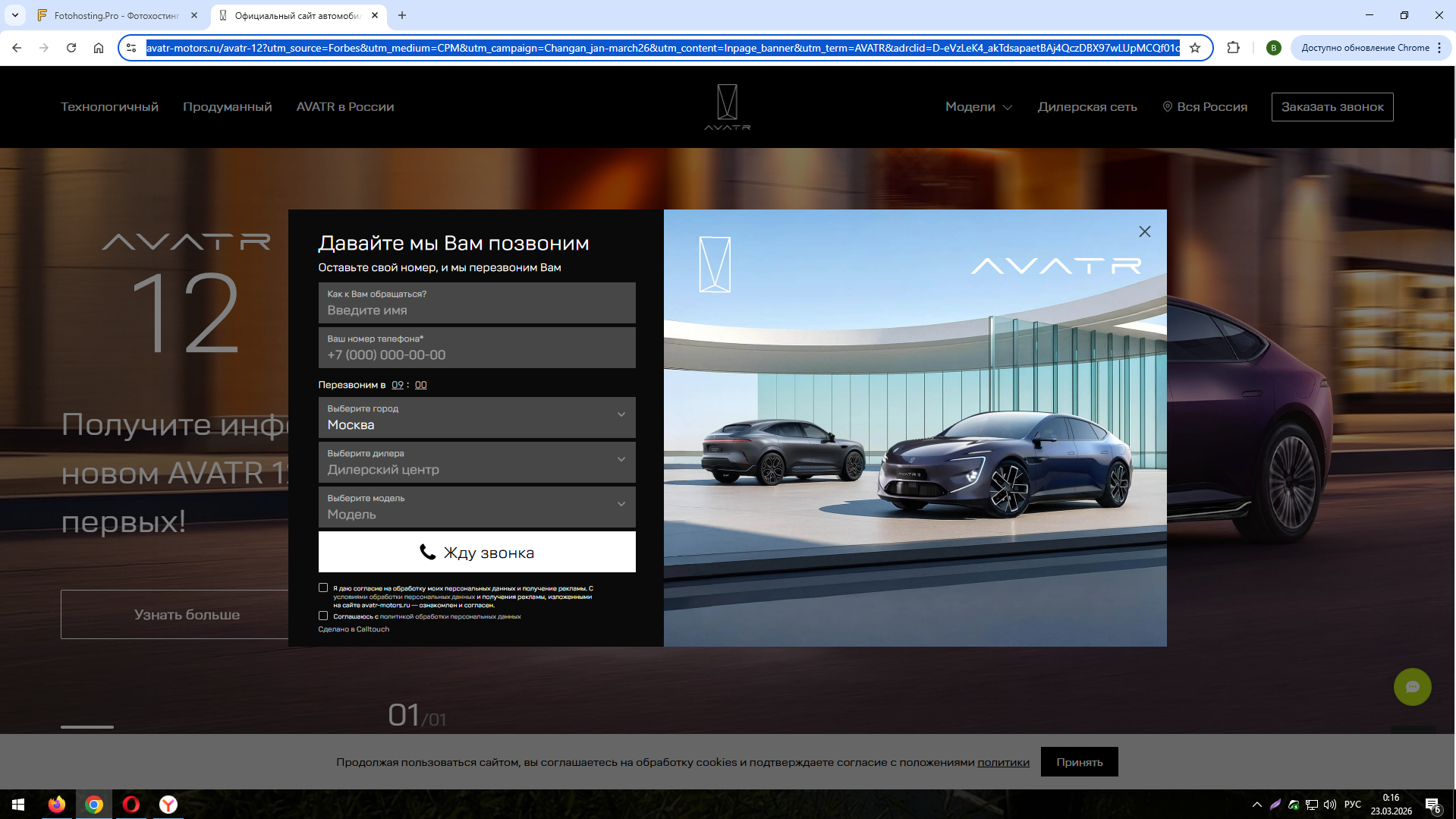
Task: Expand the city dropdown showing Москва
Action: pyautogui.click(x=476, y=417)
